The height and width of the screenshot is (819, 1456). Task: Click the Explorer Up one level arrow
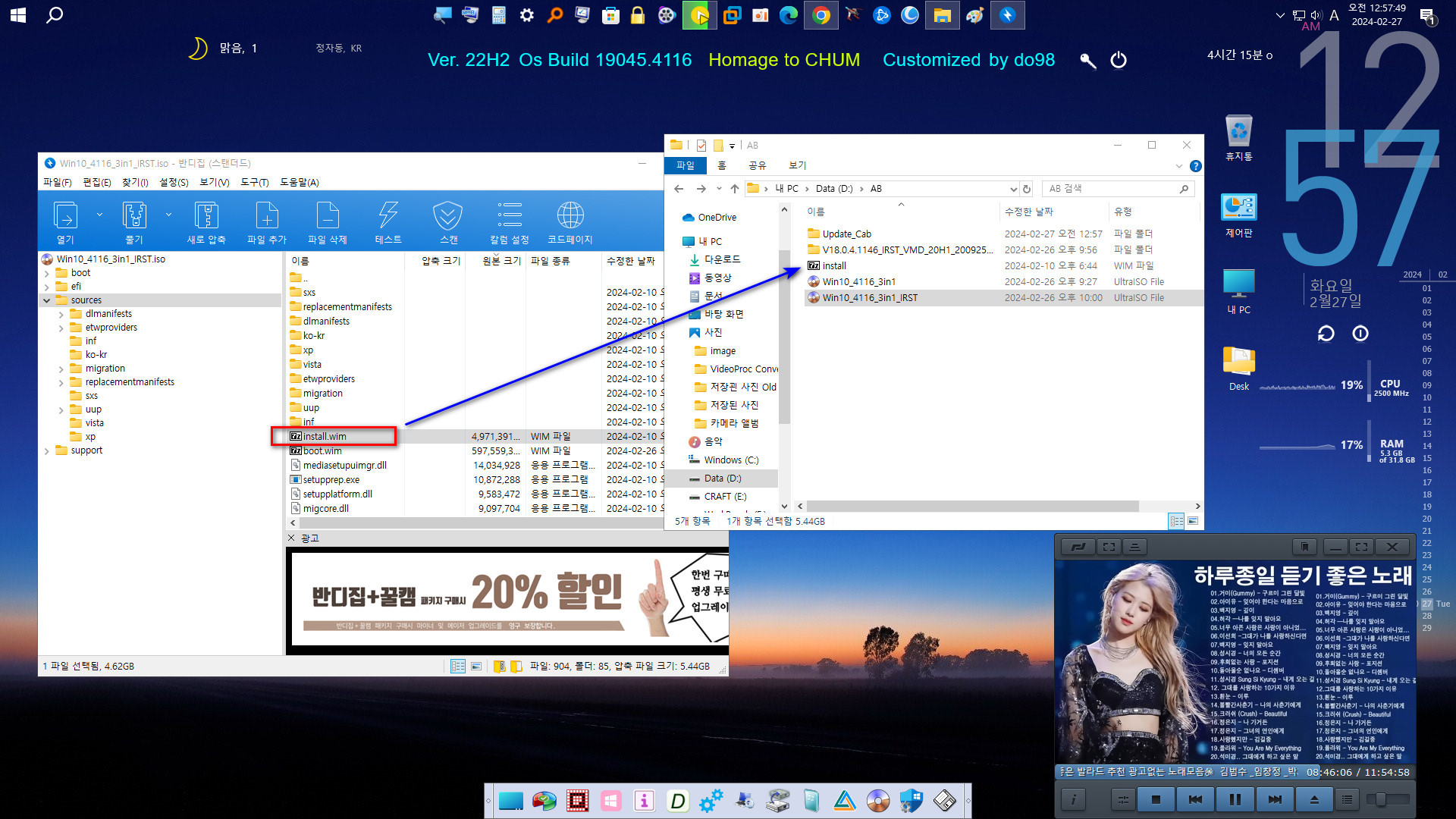(735, 189)
